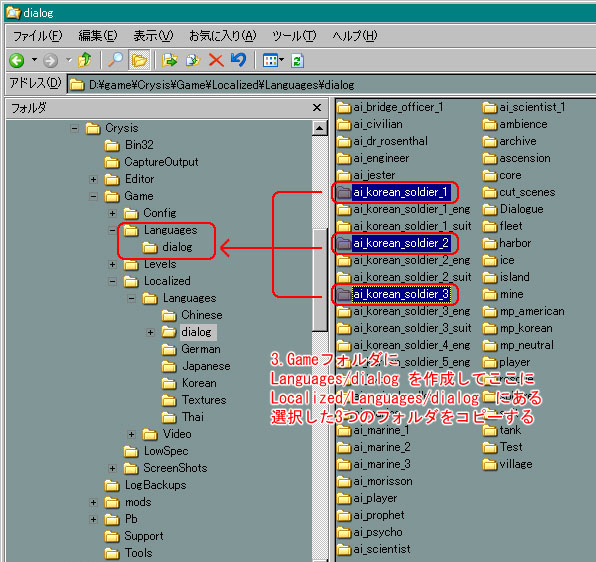Select the ai_civilian folder icon
596x562 pixels.
point(344,125)
